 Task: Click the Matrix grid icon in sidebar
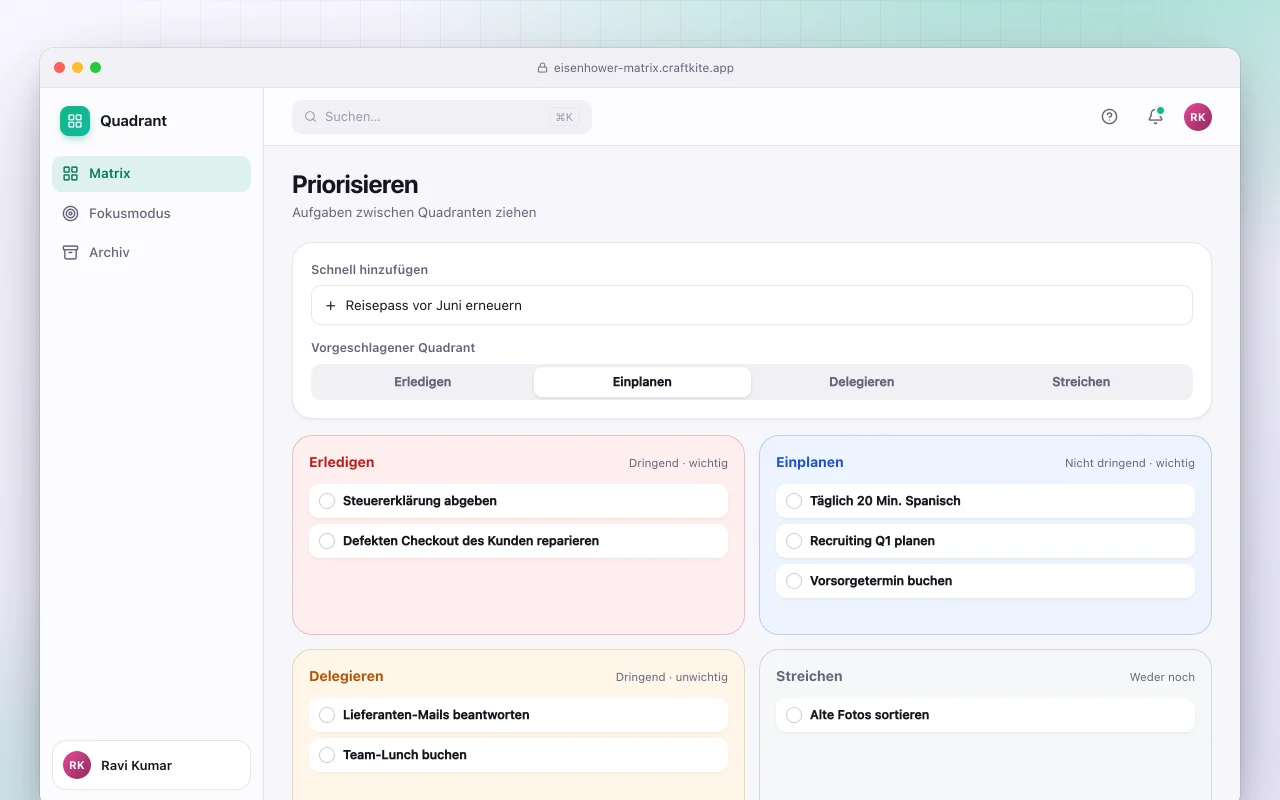[70, 173]
